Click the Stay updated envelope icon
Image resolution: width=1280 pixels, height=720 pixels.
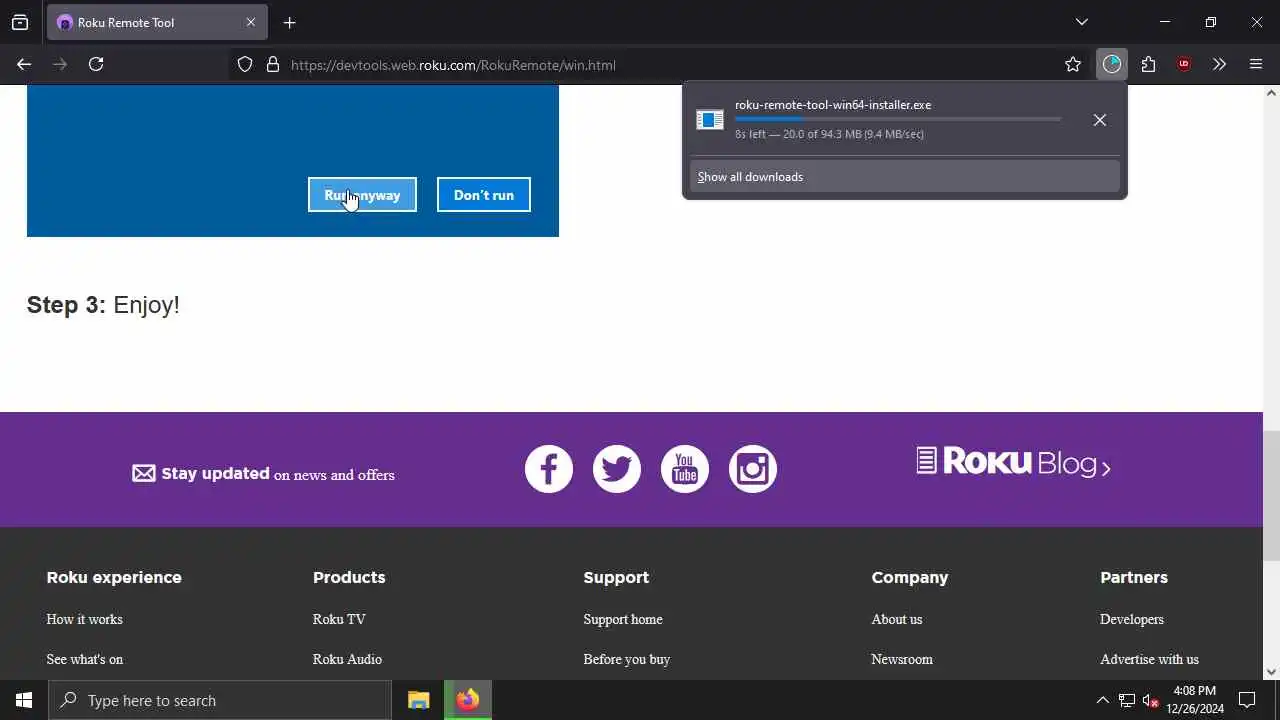click(144, 473)
